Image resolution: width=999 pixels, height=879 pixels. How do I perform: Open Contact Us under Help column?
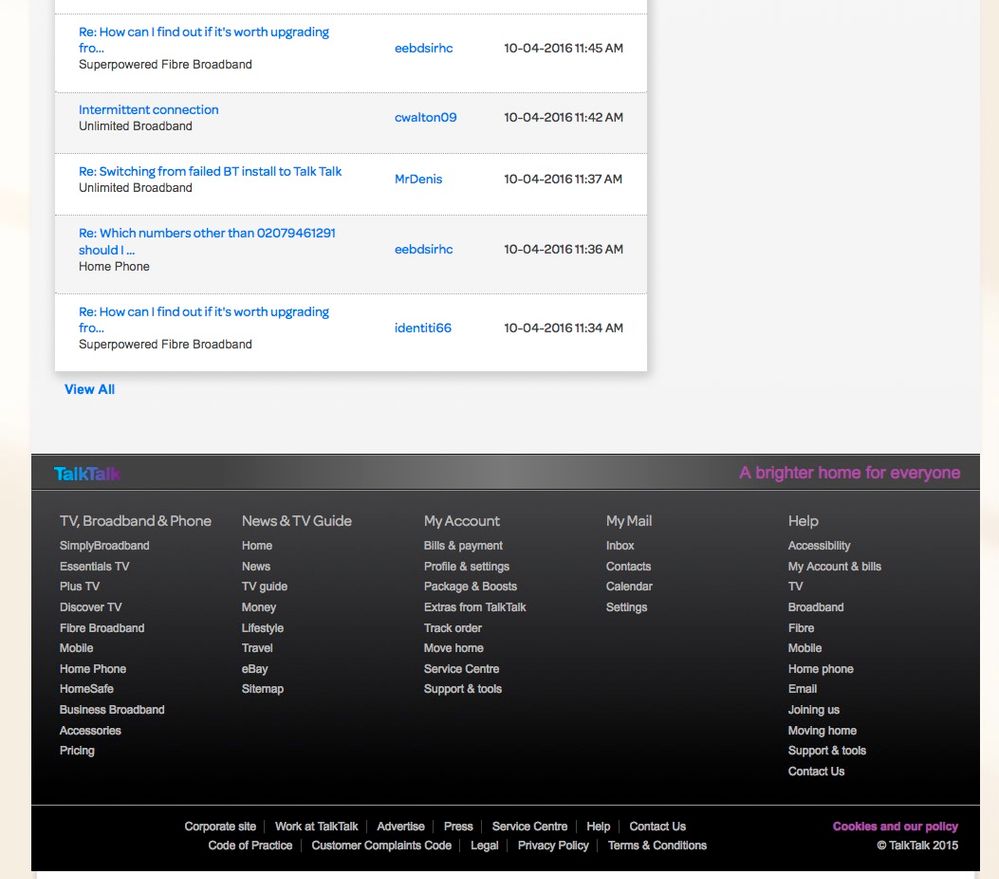click(817, 771)
